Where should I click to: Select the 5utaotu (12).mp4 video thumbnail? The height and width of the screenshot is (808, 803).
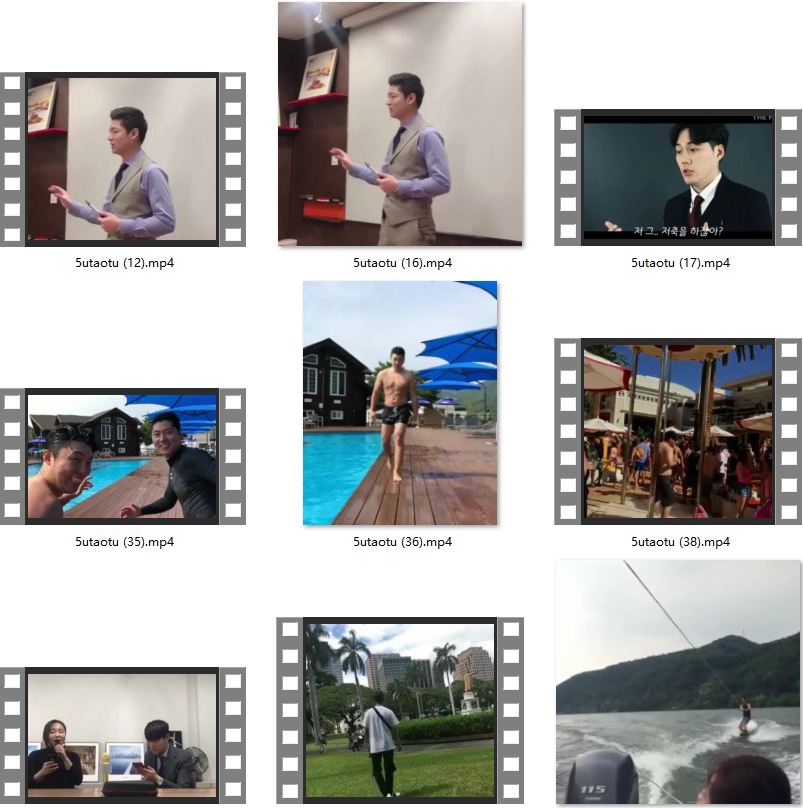click(x=122, y=159)
